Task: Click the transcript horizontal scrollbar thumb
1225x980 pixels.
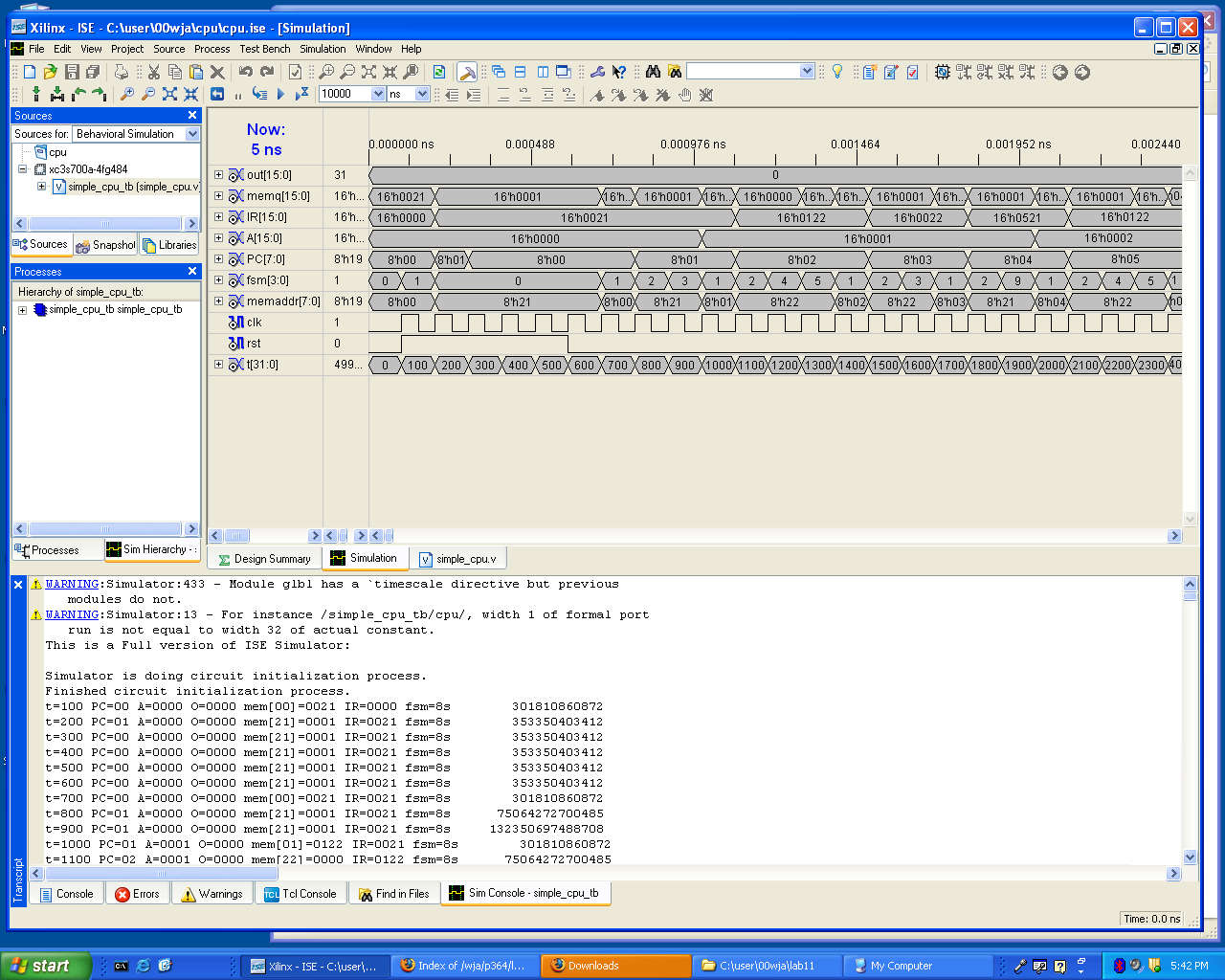Action: pyautogui.click(x=162, y=873)
